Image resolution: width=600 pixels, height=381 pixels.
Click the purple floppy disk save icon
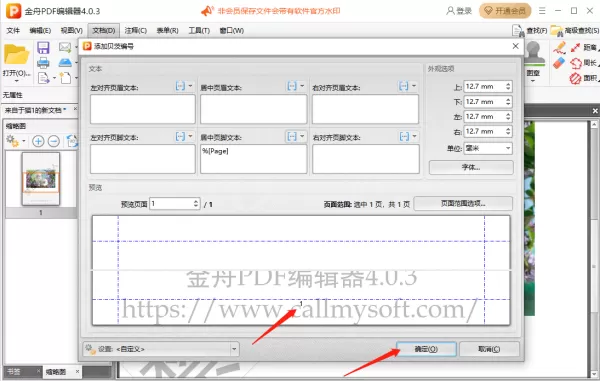[x=43, y=48]
